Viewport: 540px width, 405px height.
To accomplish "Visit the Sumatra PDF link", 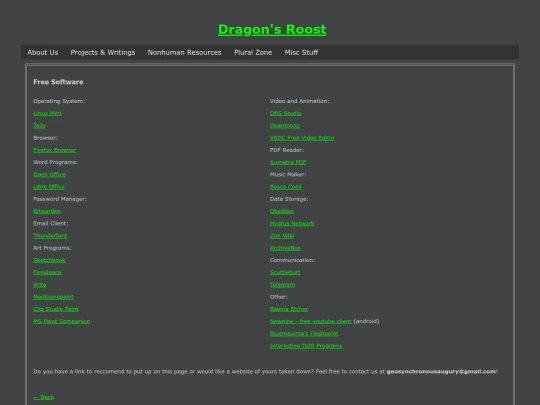I will (x=288, y=162).
